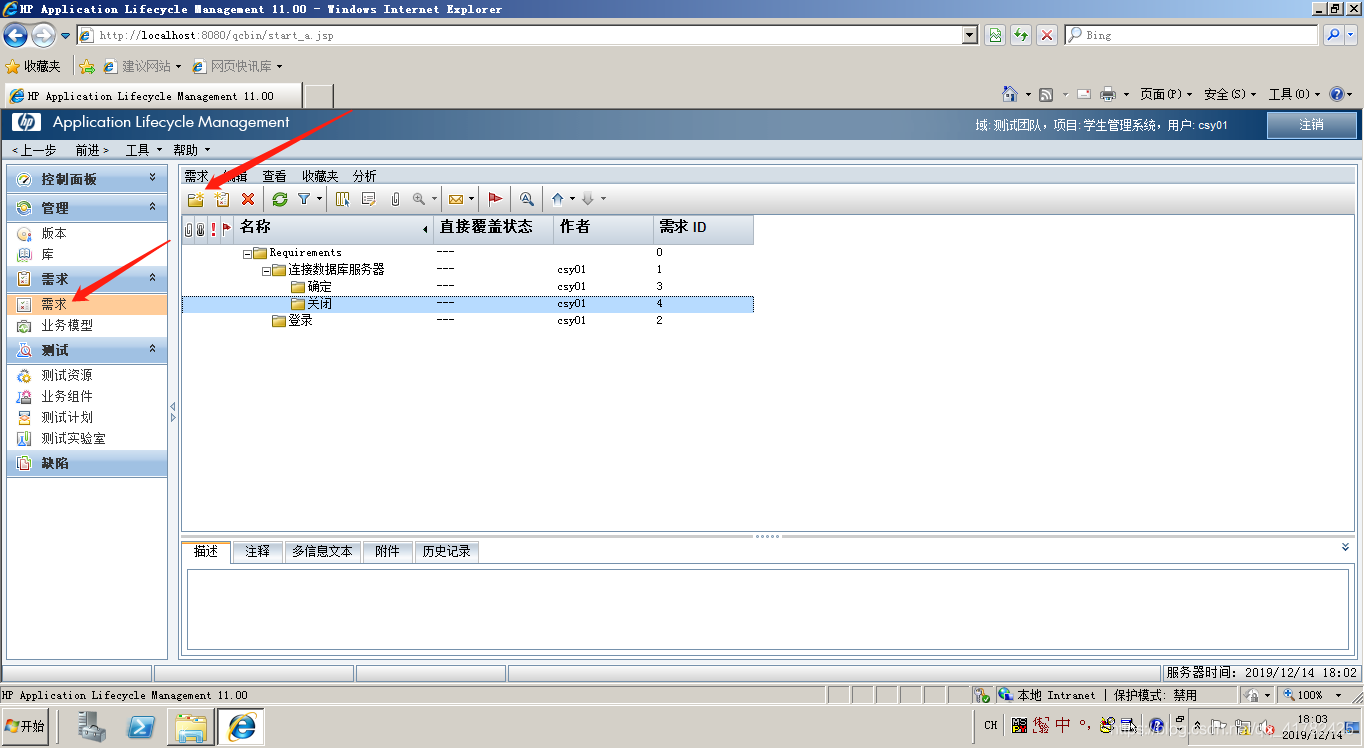
Task: Open the Windows 开始 Start button
Action: pyautogui.click(x=26, y=727)
